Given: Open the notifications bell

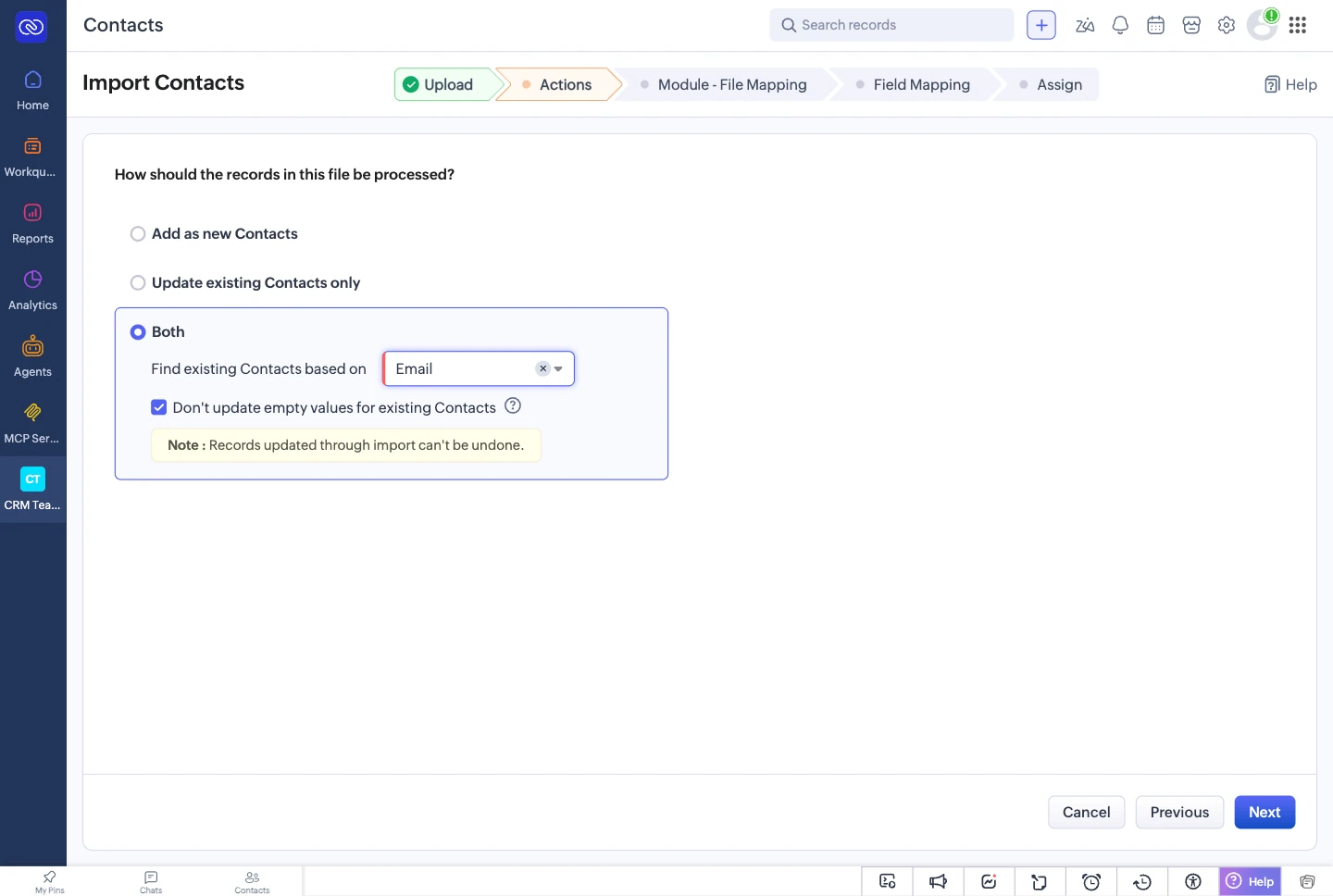Looking at the screenshot, I should click(x=1120, y=25).
